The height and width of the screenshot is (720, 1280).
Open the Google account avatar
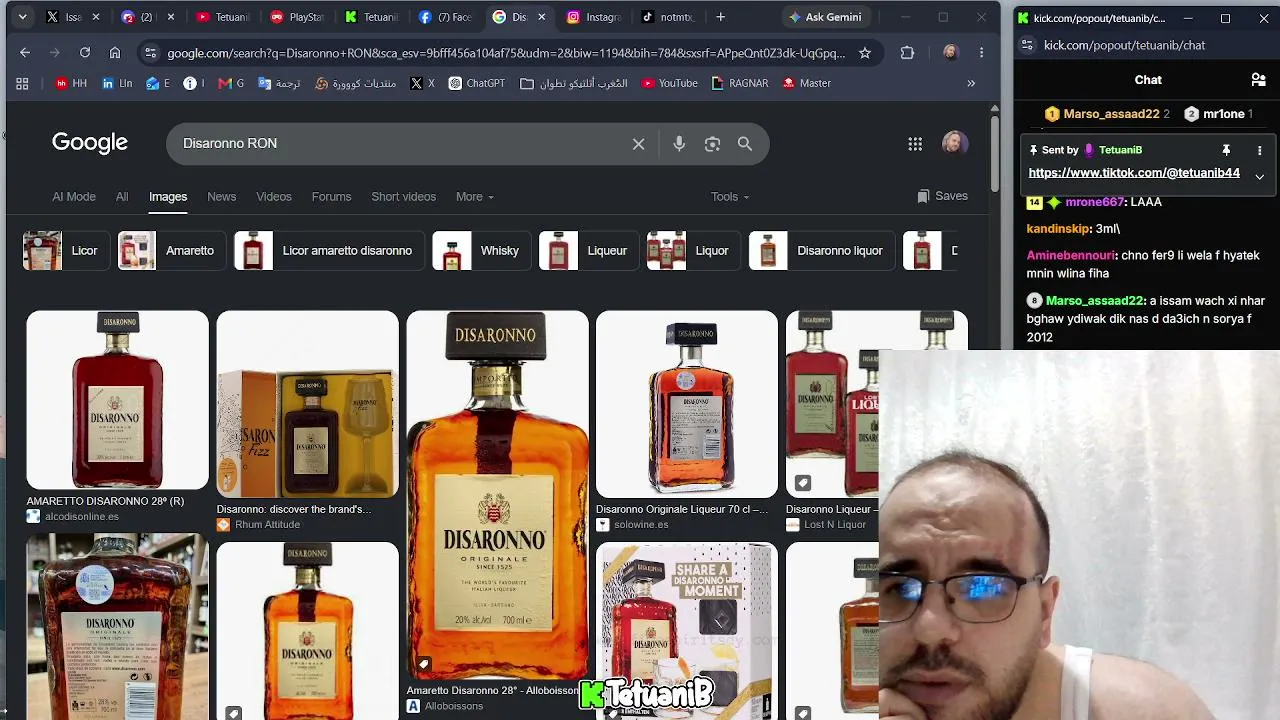click(955, 143)
